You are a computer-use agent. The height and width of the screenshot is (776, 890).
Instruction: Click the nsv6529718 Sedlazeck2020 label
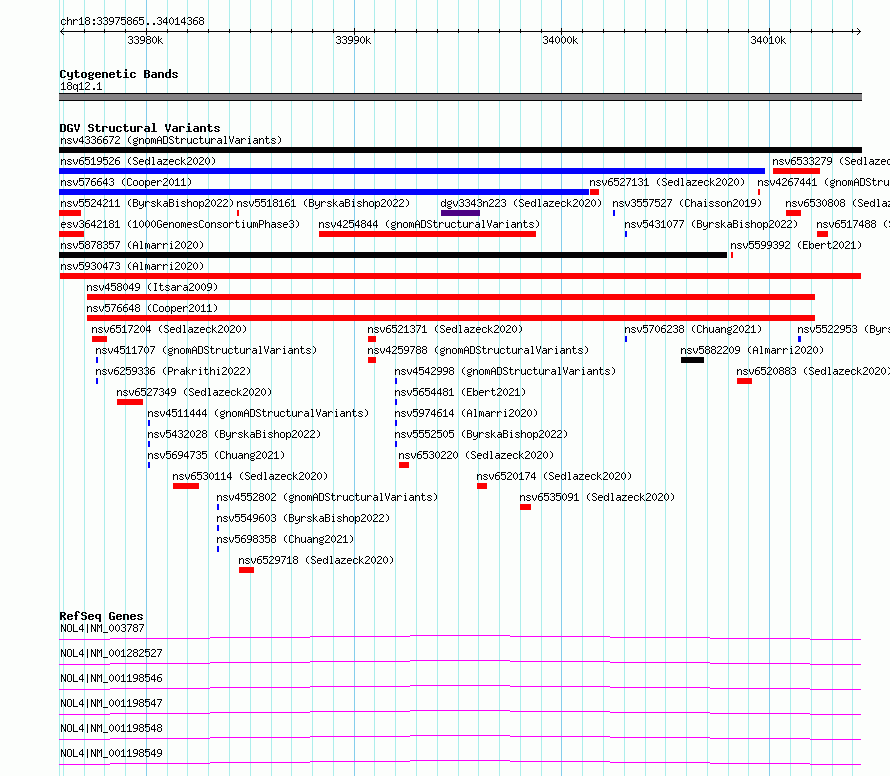pos(316,560)
